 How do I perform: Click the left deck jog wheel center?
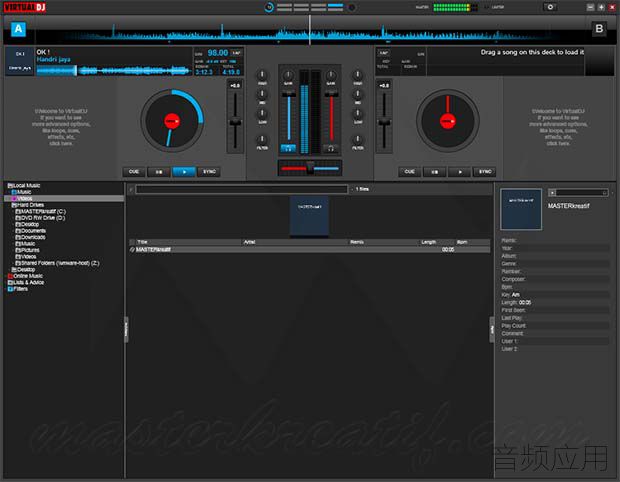tap(172, 121)
